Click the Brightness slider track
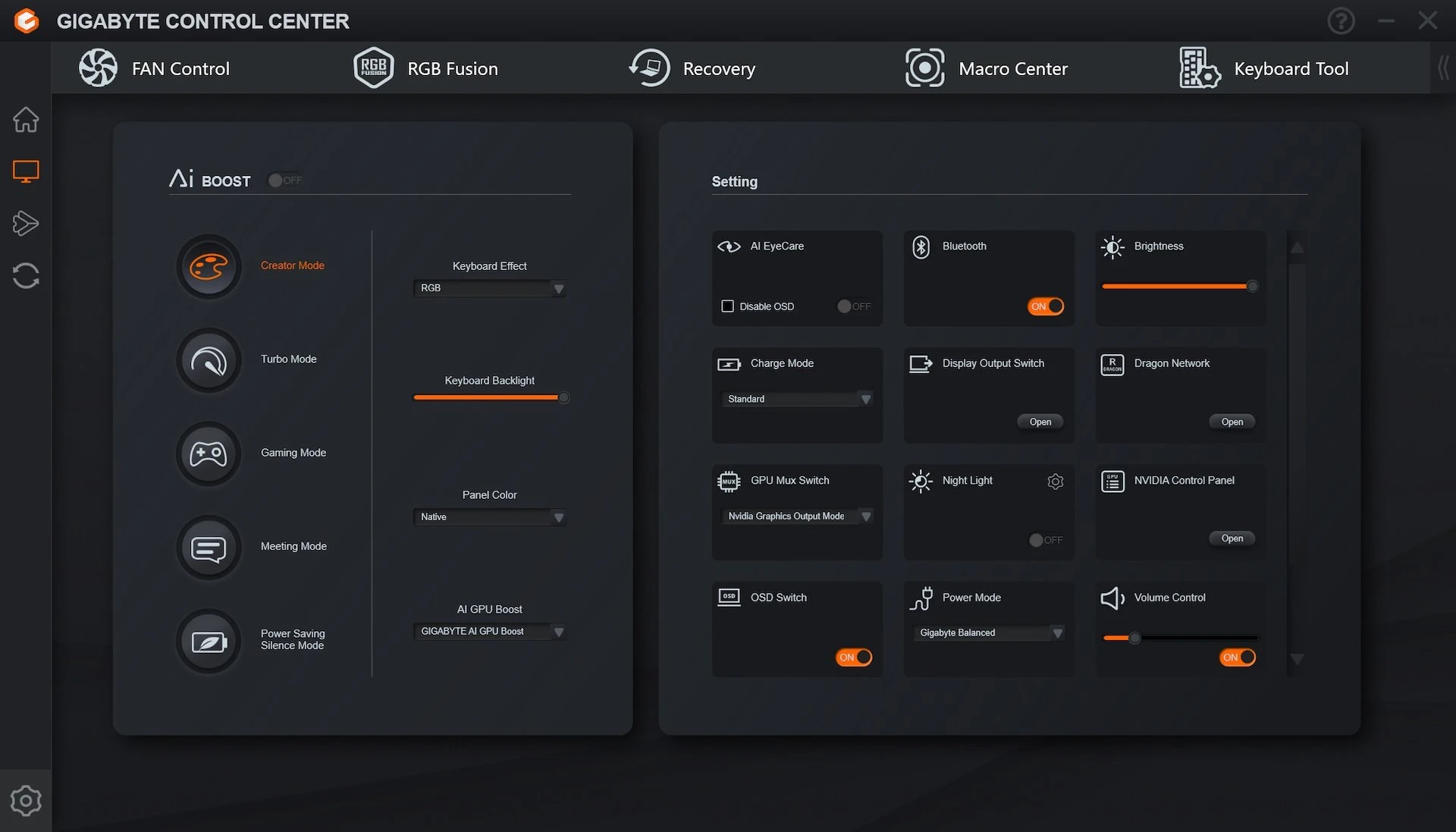The width and height of the screenshot is (1456, 832). pyautogui.click(x=1180, y=287)
